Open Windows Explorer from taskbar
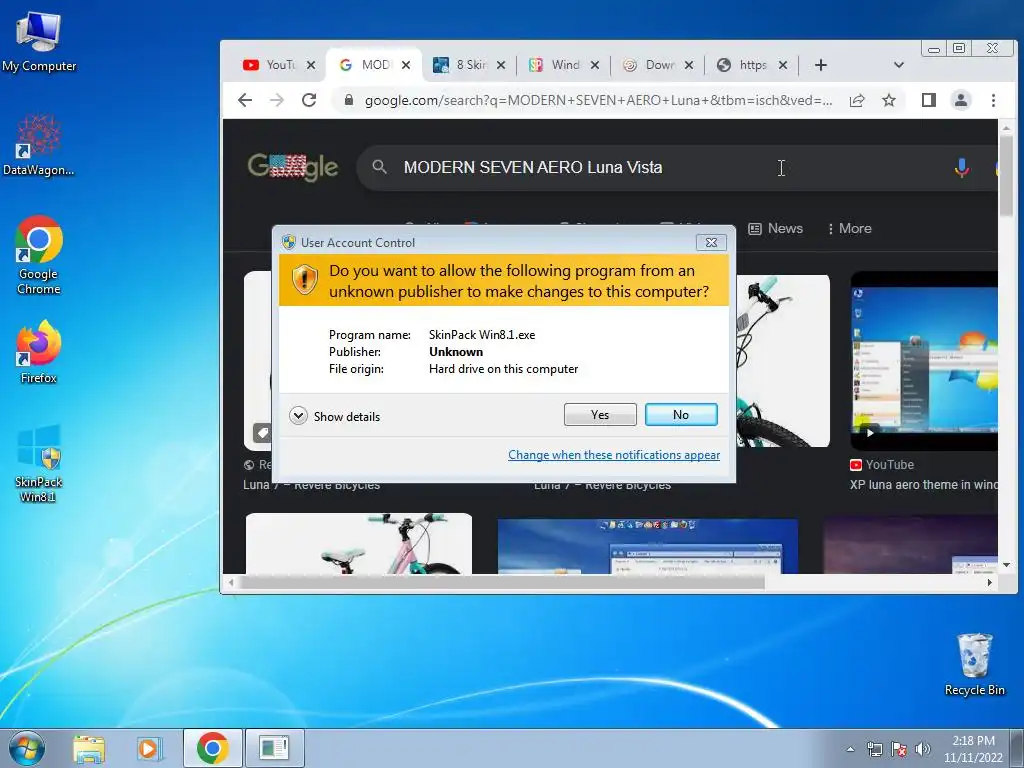The image size is (1024, 768). (x=89, y=748)
